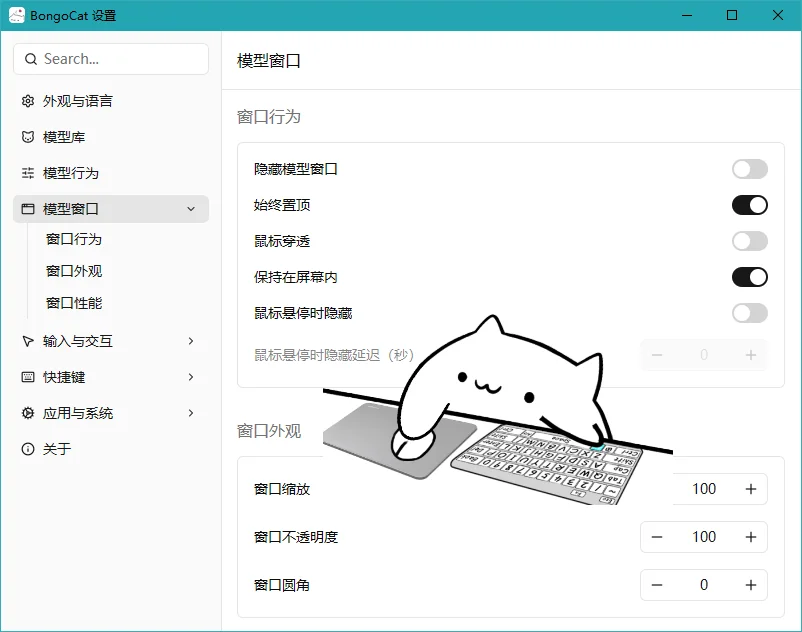Image resolution: width=802 pixels, height=632 pixels.
Task: Click the window icon beside 模型窗口
Action: [28, 209]
